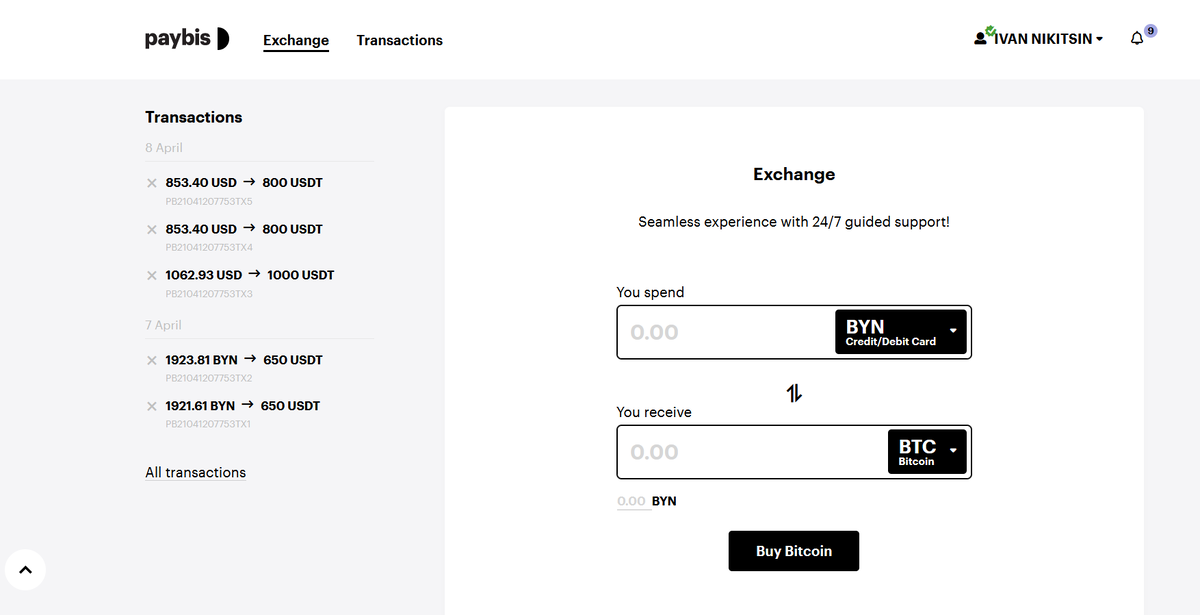Open the 1921.61 BYN to 650 USDT transaction
The image size is (1200, 615).
243,406
